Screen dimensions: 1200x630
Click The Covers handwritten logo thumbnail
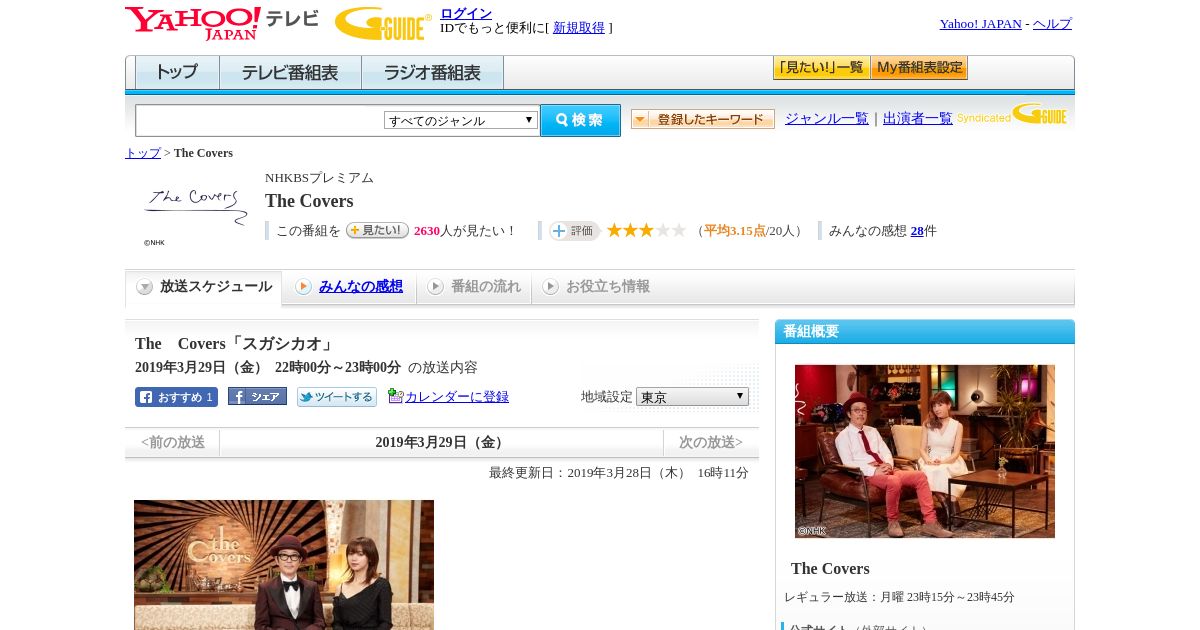point(195,208)
